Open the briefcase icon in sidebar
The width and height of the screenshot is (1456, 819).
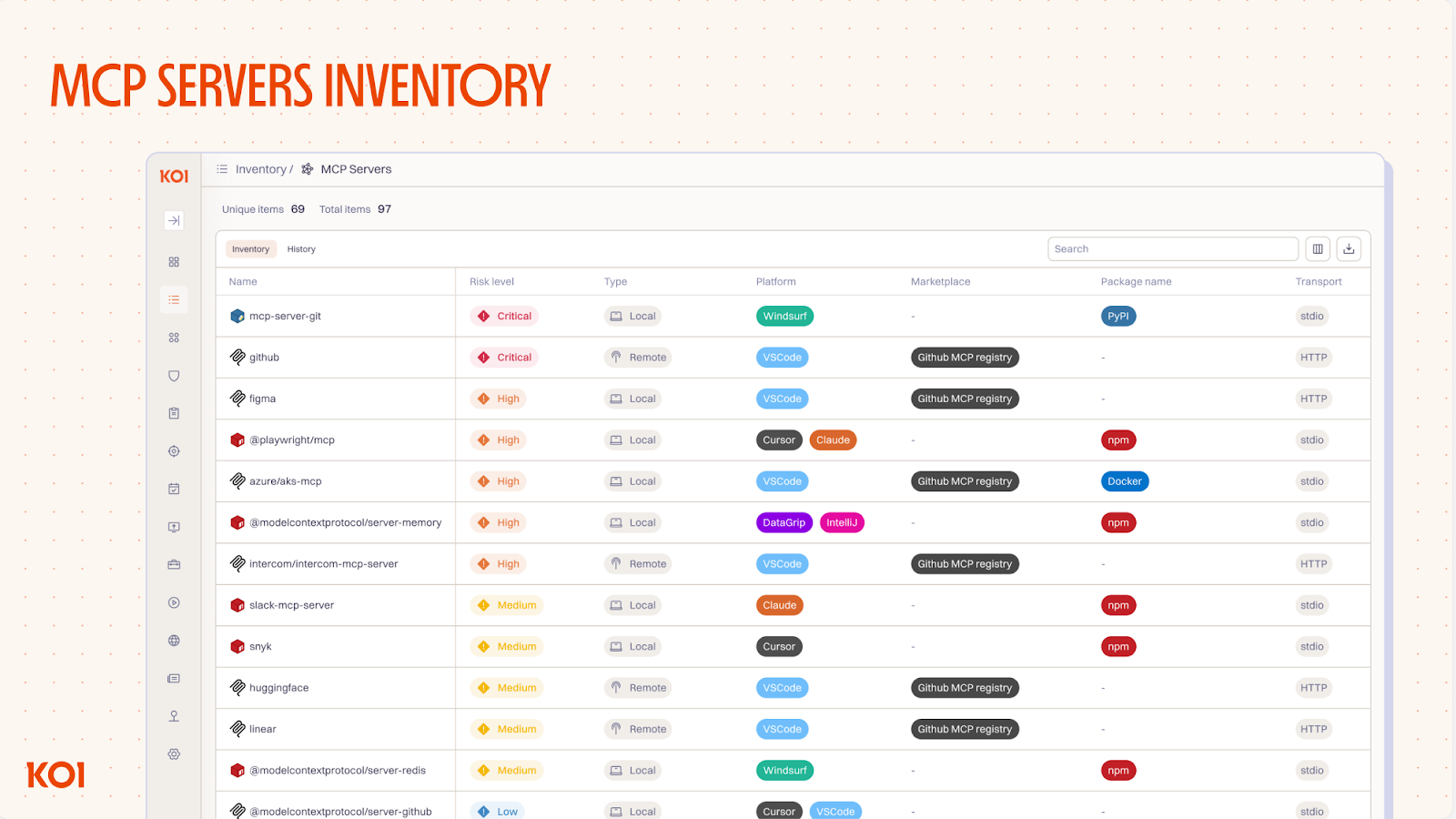(174, 565)
